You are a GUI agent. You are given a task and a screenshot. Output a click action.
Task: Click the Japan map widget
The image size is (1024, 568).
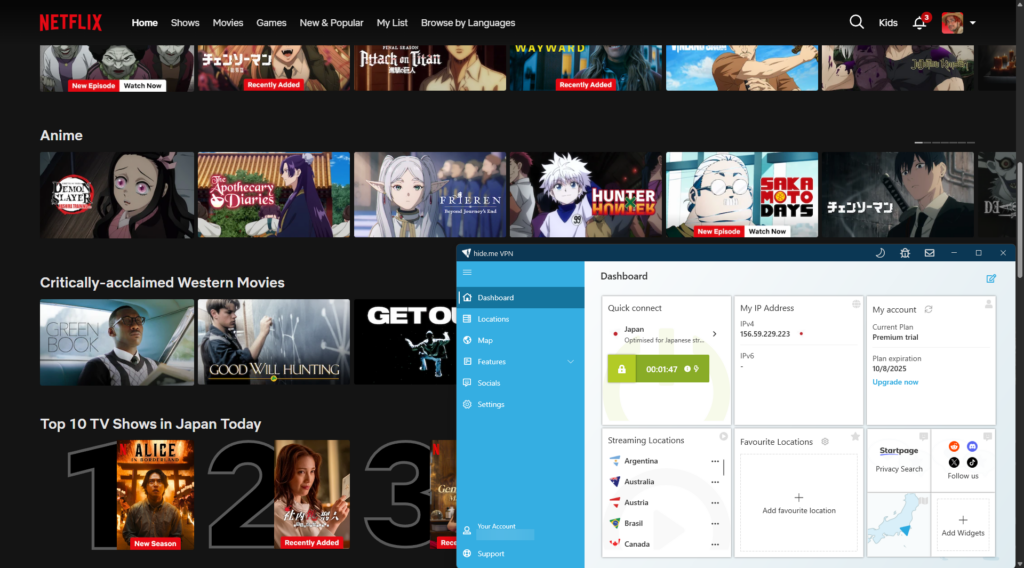[x=899, y=524]
